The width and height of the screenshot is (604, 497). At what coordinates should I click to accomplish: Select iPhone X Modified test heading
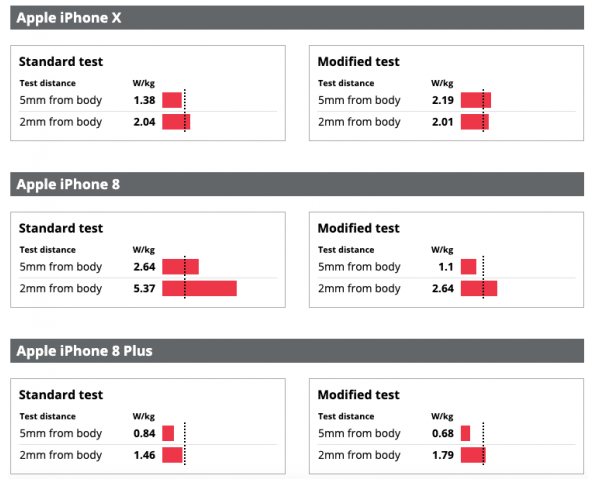pyautogui.click(x=359, y=62)
